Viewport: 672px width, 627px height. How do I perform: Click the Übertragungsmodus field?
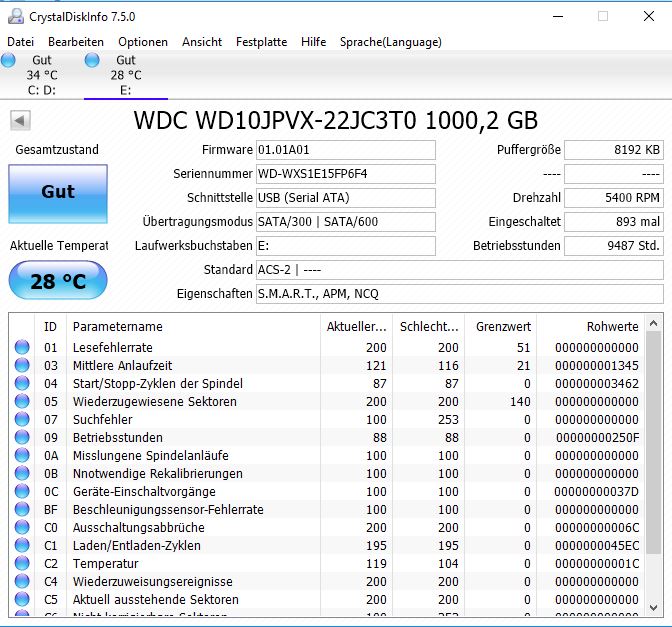[346, 222]
